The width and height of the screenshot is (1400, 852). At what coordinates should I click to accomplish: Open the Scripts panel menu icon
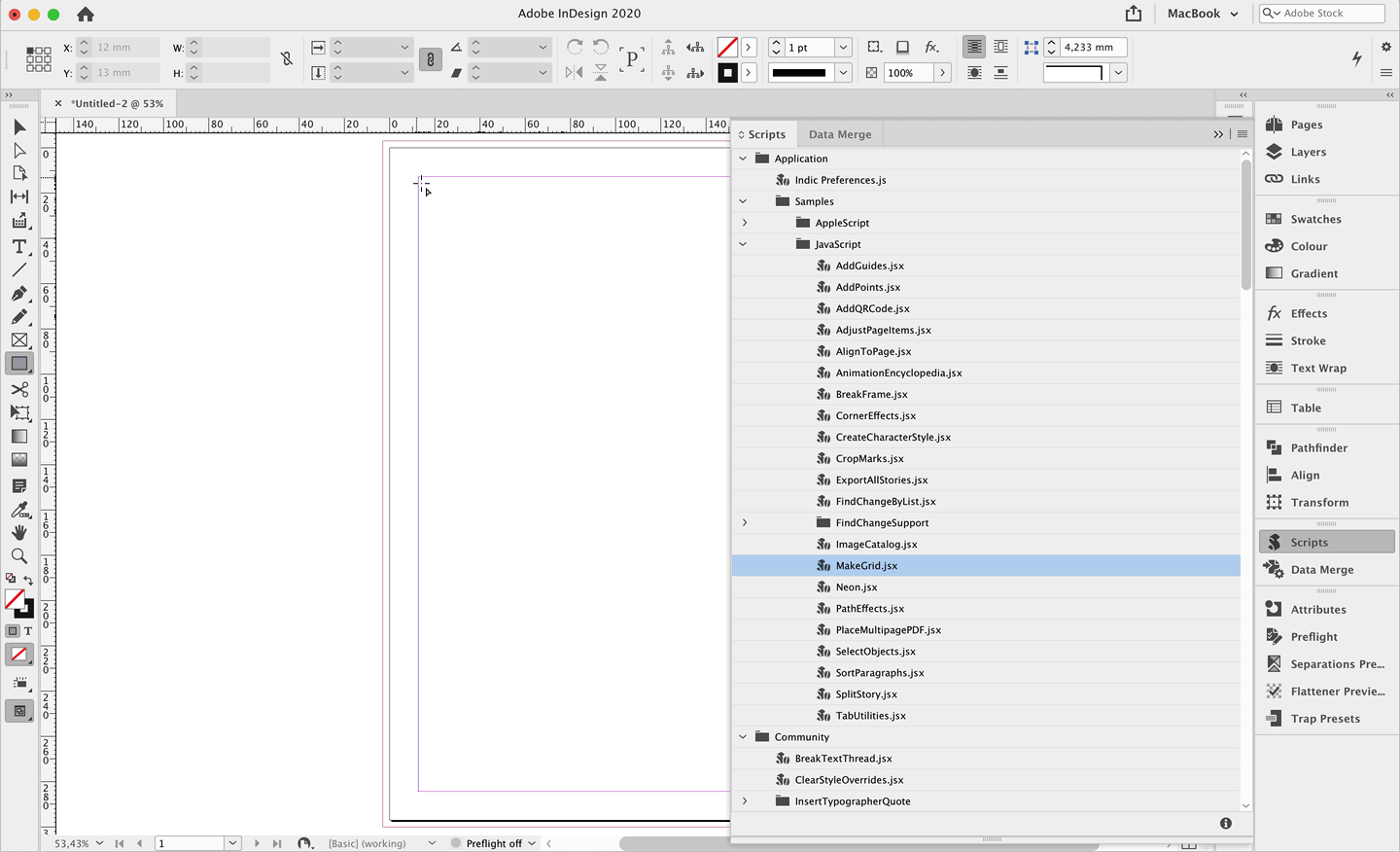click(x=1242, y=134)
